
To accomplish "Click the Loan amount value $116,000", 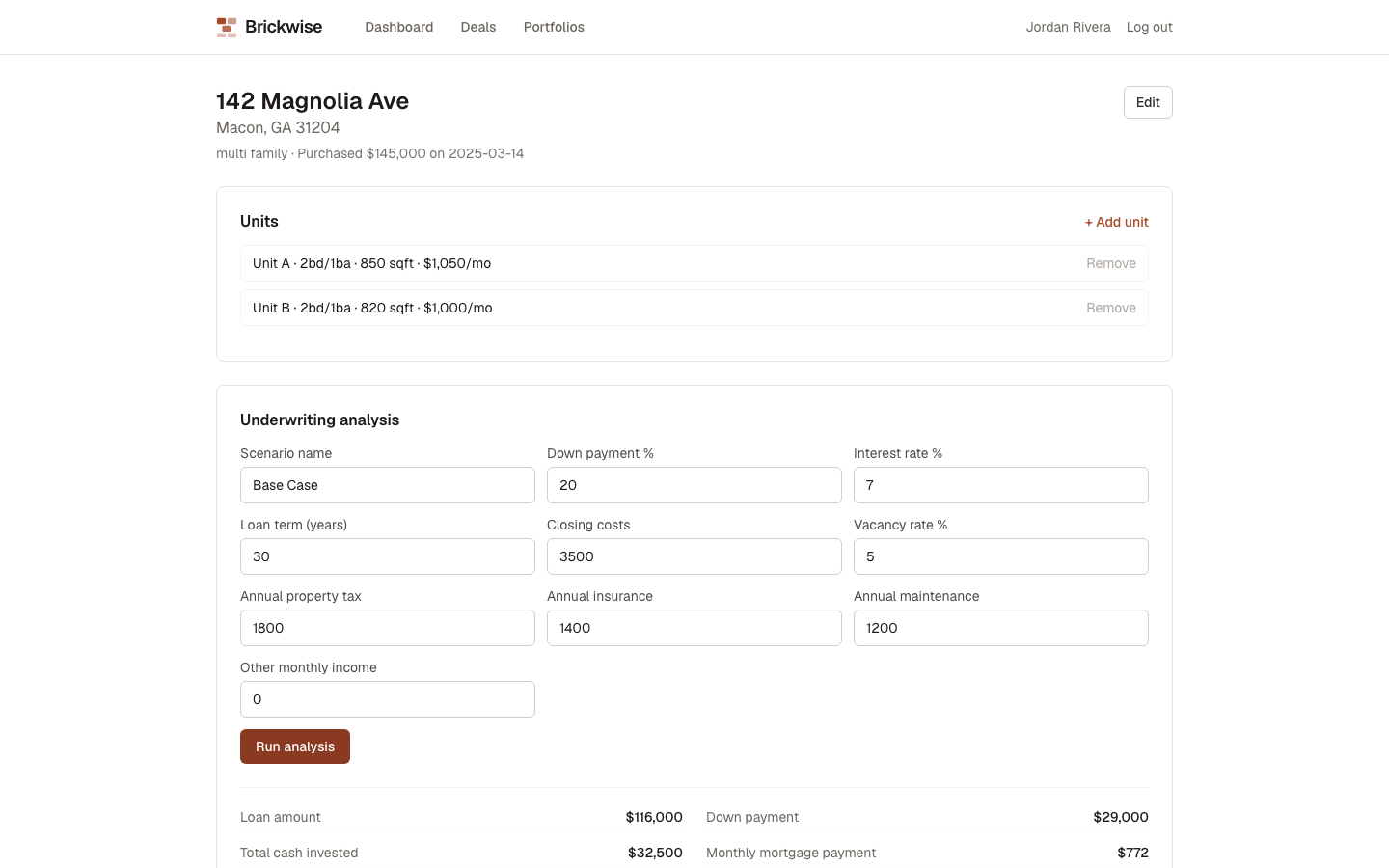I will (x=654, y=817).
